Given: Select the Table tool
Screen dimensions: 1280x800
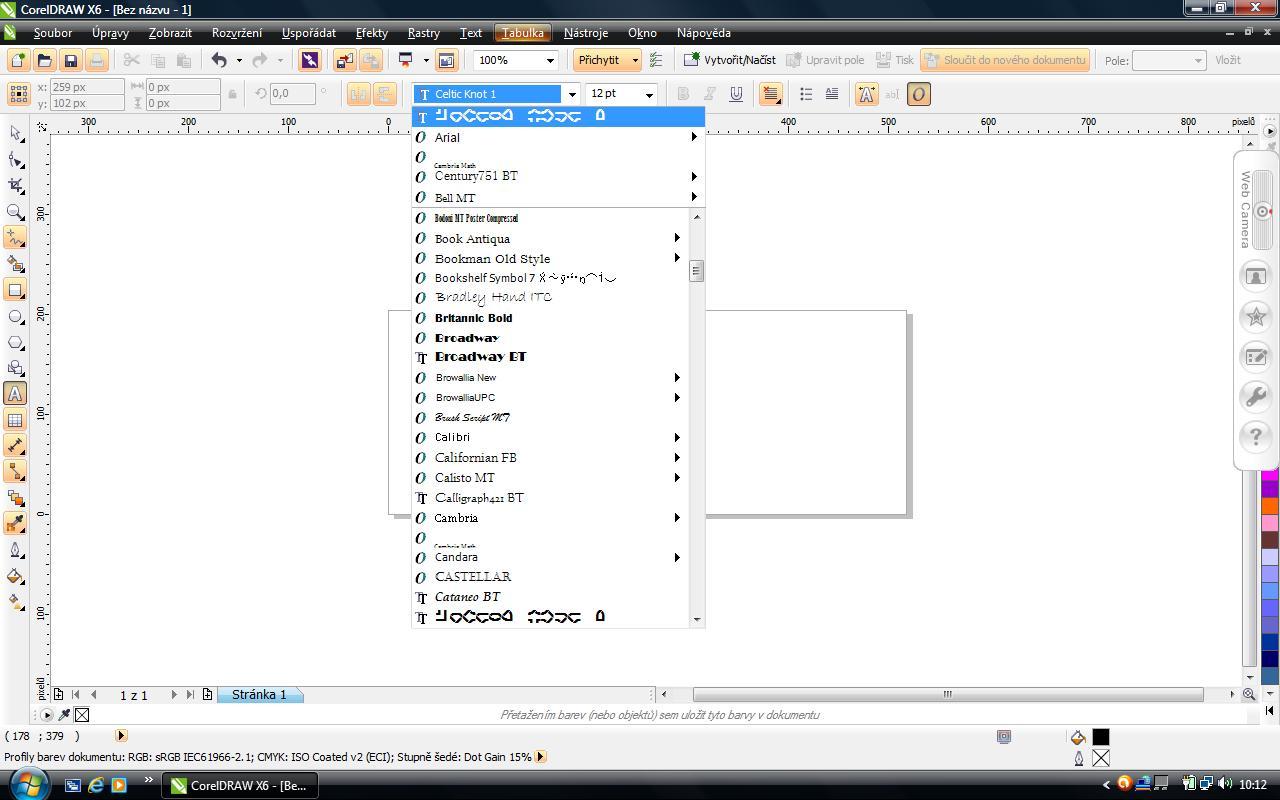Looking at the screenshot, I should coord(15,420).
